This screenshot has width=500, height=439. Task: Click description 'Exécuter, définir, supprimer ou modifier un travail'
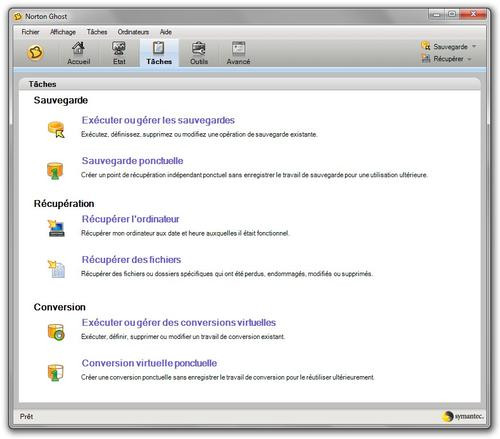pyautogui.click(x=183, y=337)
